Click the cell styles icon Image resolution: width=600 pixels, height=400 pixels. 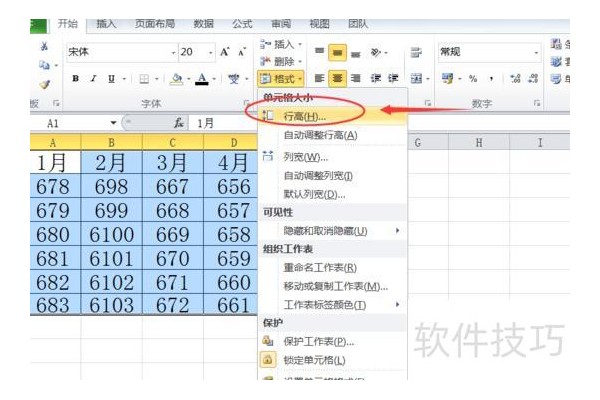tap(556, 79)
